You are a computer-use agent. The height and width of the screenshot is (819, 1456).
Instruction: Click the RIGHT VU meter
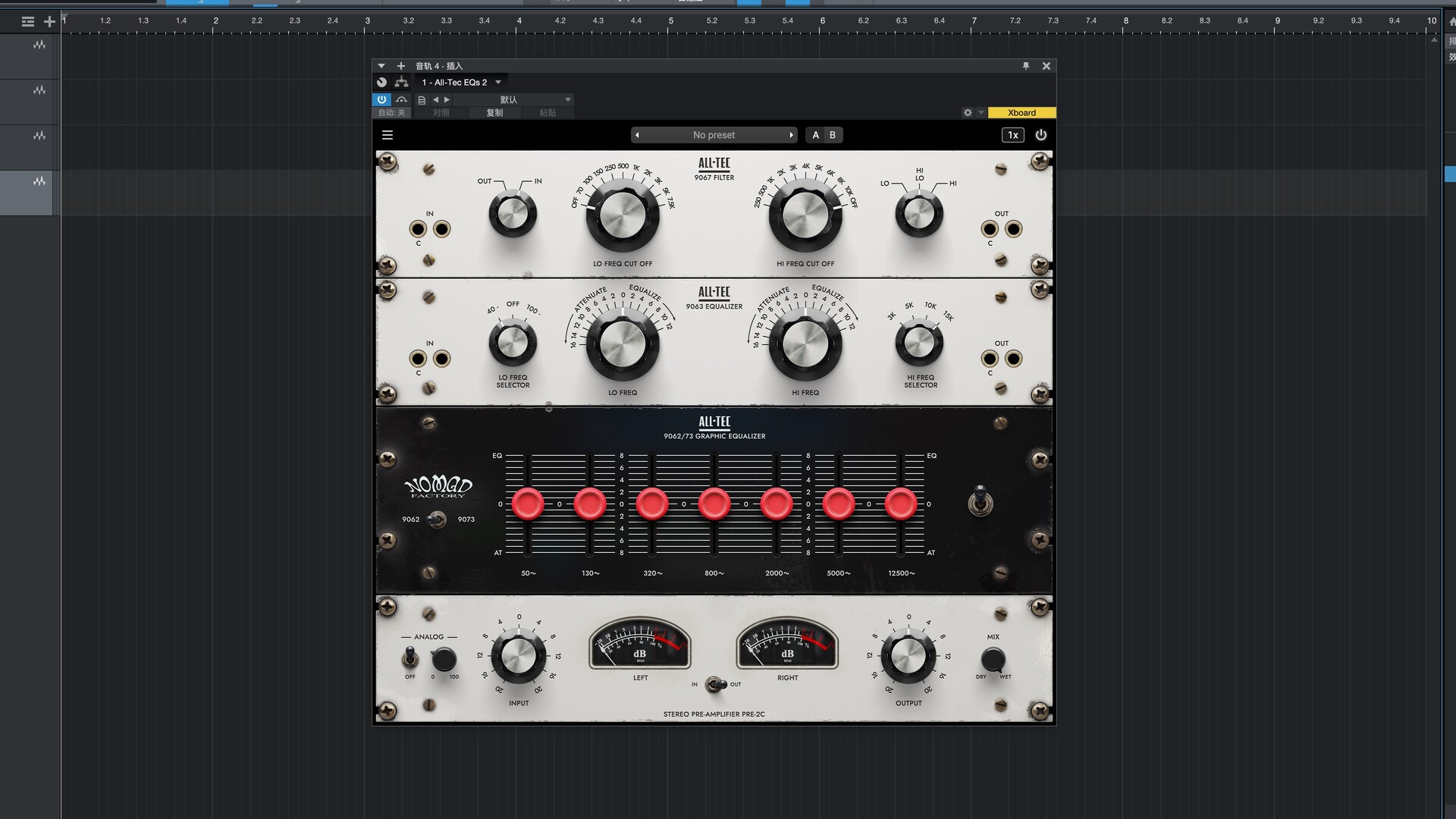pos(787,643)
